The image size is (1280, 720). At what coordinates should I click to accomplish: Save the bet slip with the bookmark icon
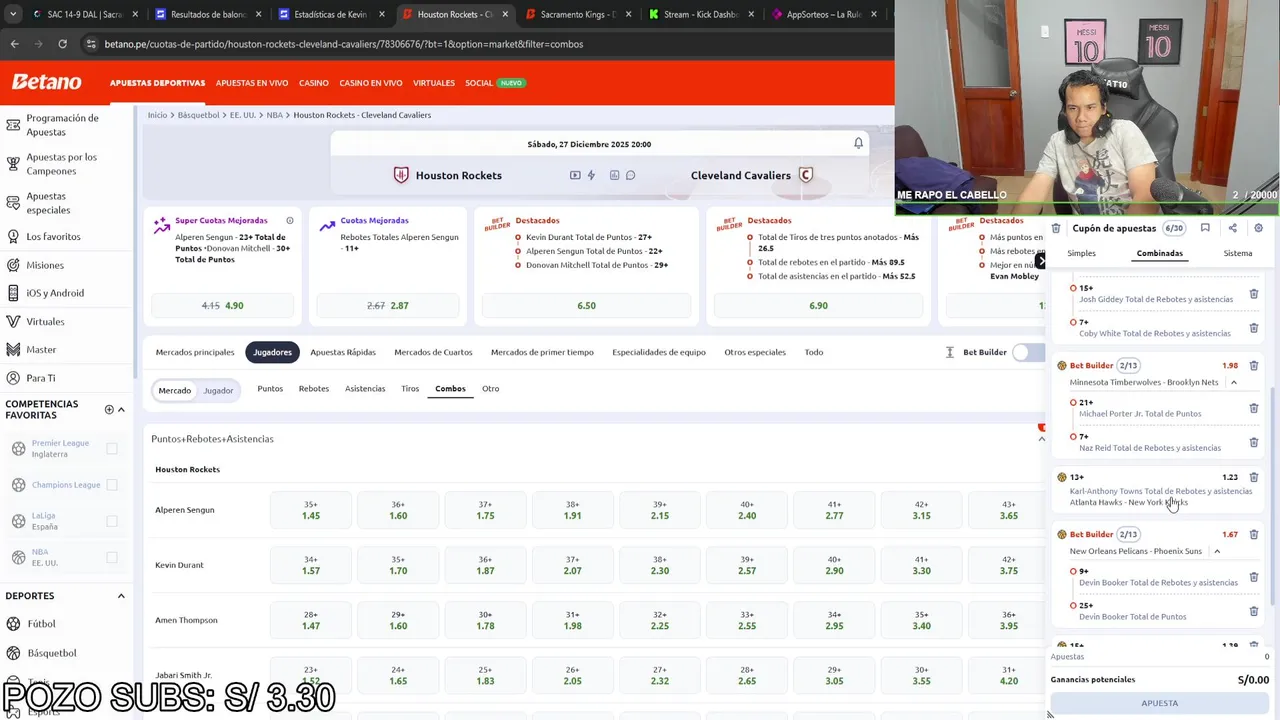(x=1205, y=228)
